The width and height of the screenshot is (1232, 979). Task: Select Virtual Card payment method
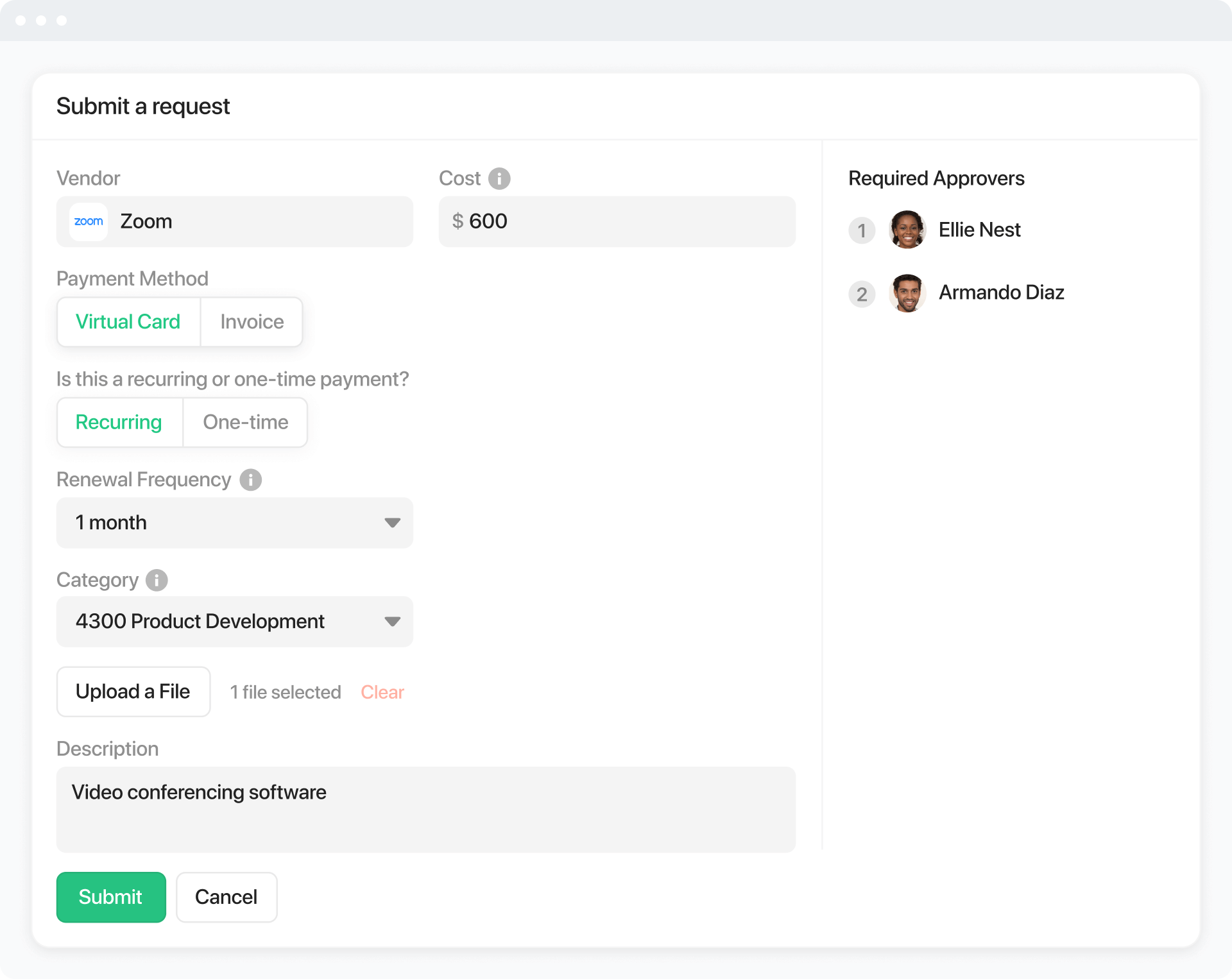[128, 322]
